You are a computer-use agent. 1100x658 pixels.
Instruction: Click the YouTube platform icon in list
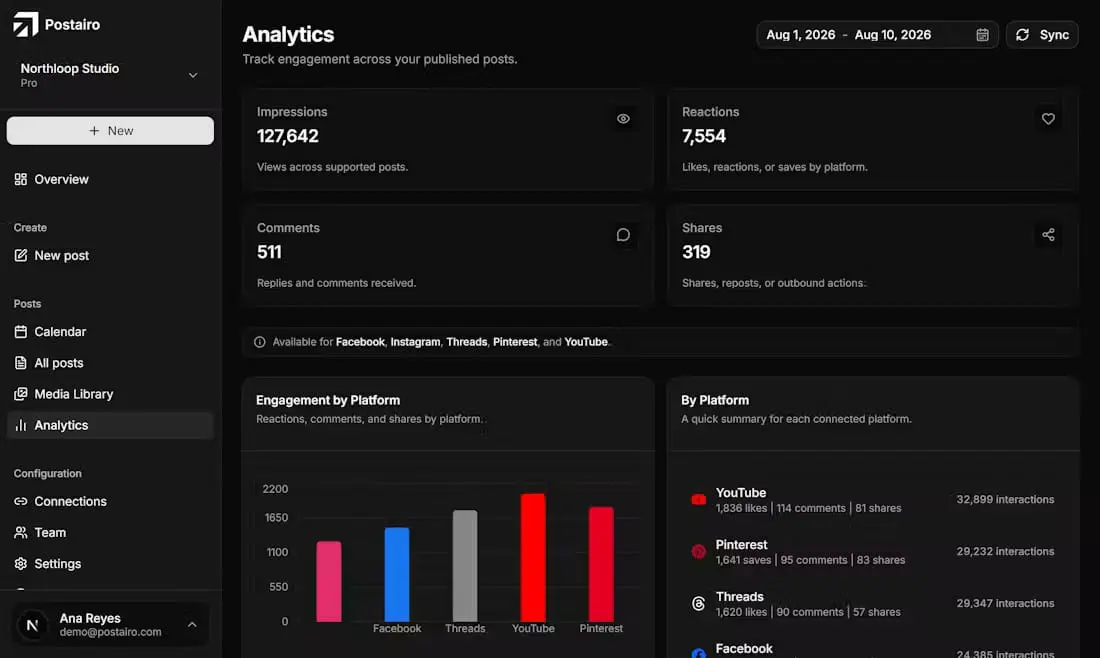click(x=699, y=499)
